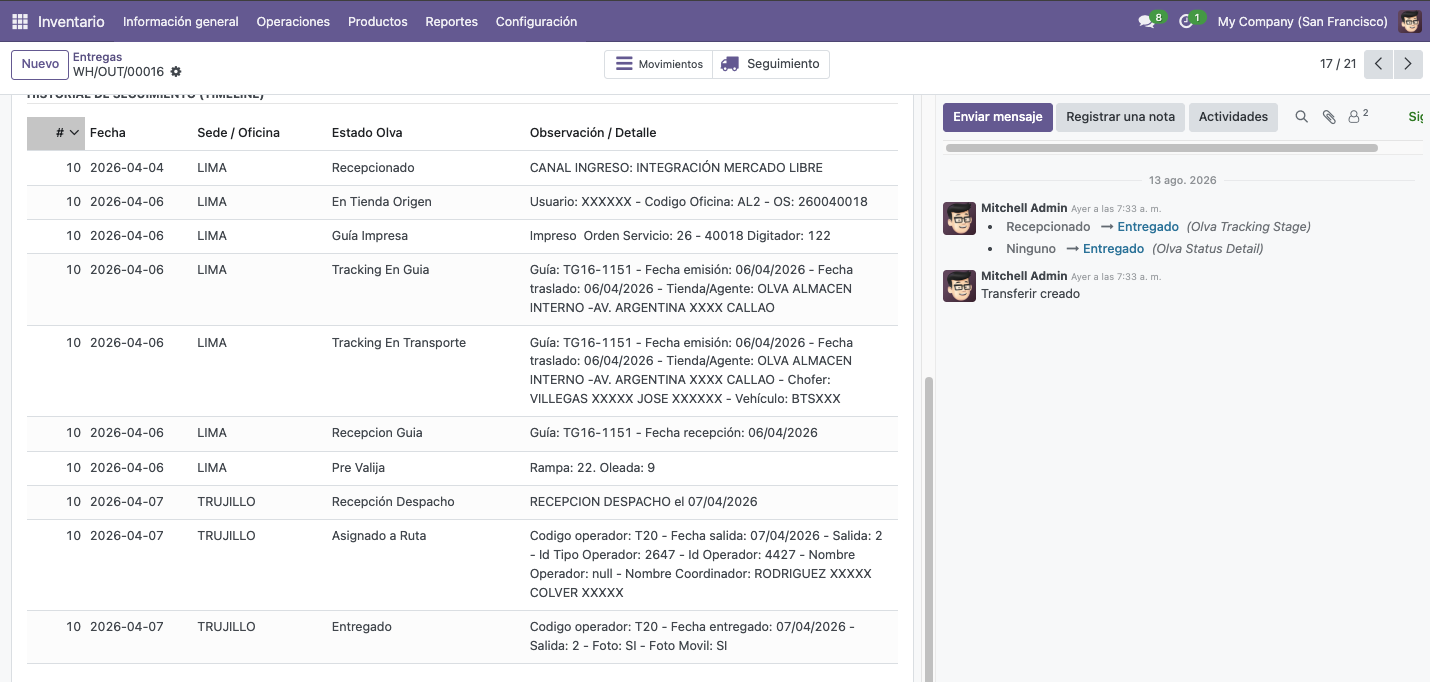The image size is (1430, 682).
Task: Click Usuario: XXXXXX - Codigo Oficina: AL2 detail
Action: click(699, 202)
